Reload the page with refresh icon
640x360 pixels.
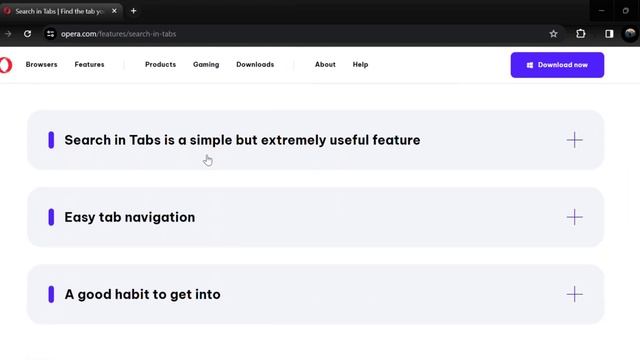pyautogui.click(x=27, y=34)
